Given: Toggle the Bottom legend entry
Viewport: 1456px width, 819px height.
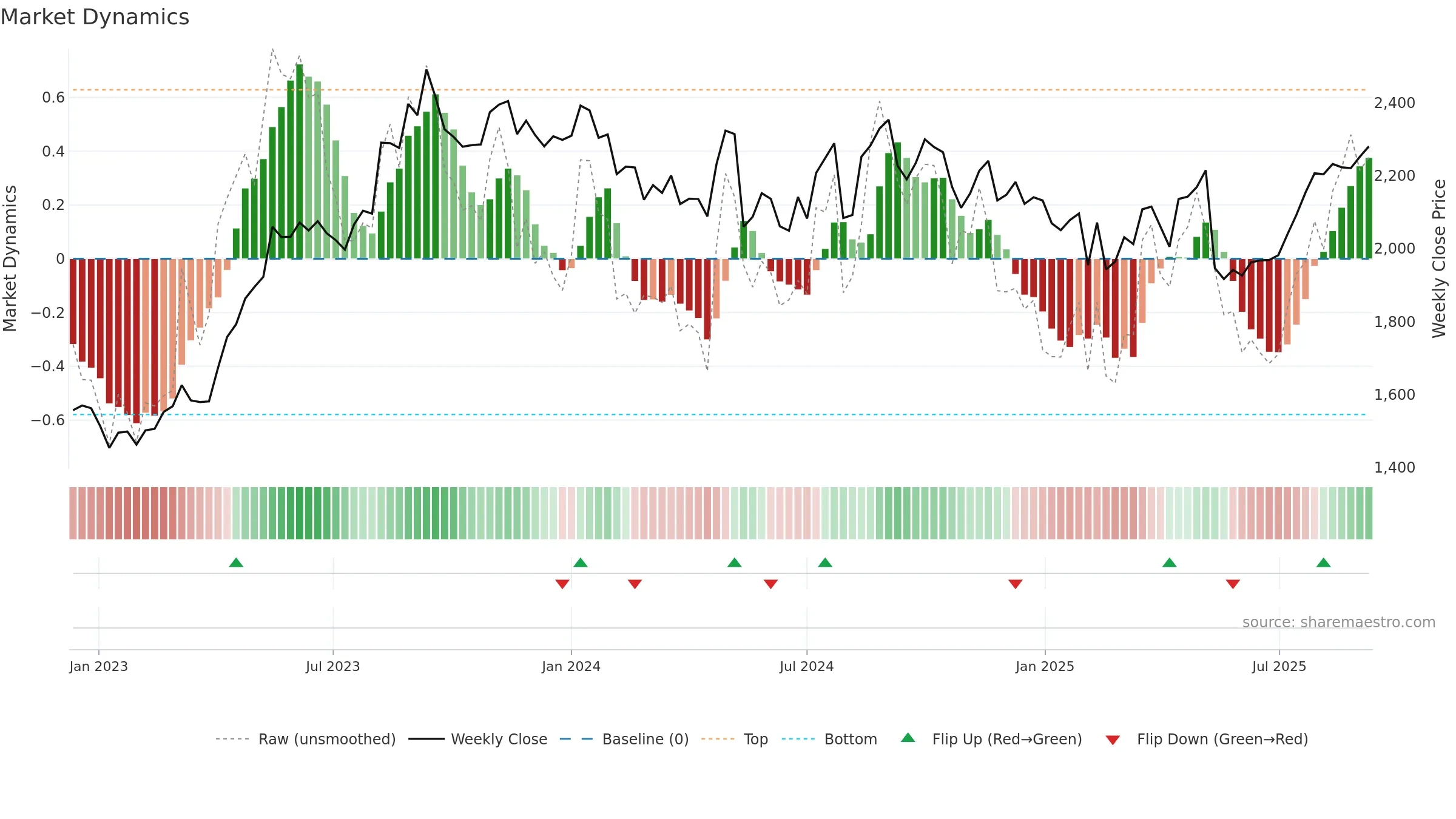Looking at the screenshot, I should tap(829, 739).
